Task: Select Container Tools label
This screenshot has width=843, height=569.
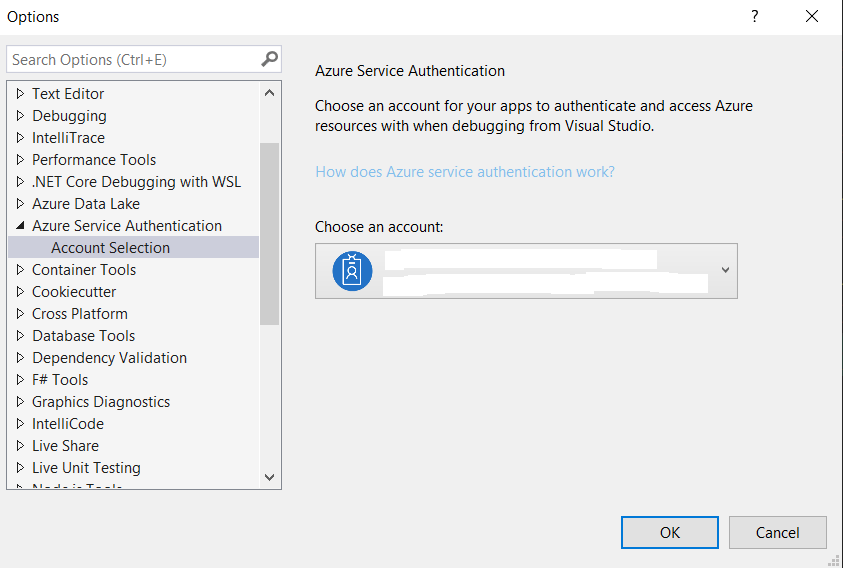Action: coord(84,269)
